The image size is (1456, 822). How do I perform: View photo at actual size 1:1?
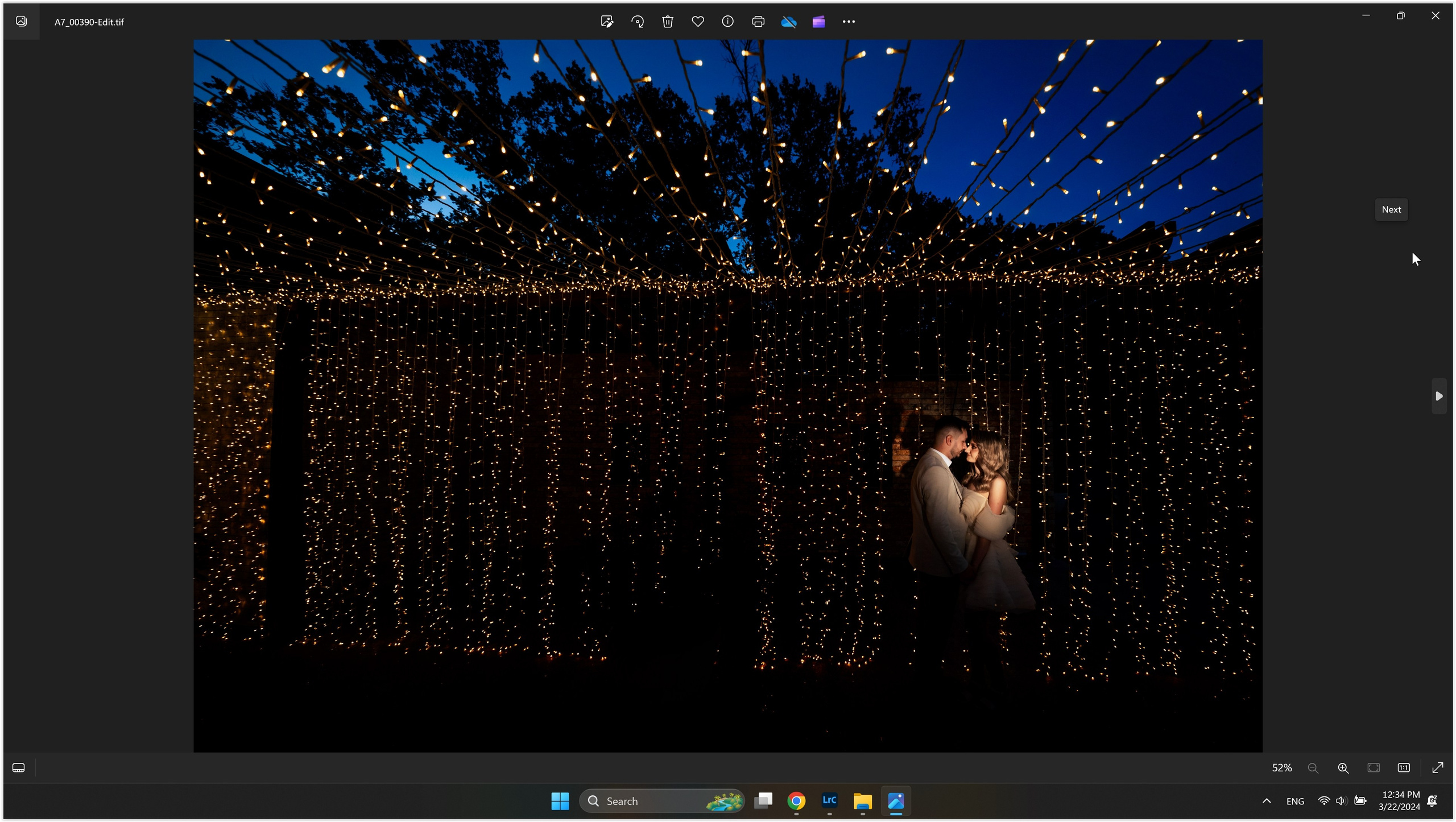click(x=1404, y=768)
